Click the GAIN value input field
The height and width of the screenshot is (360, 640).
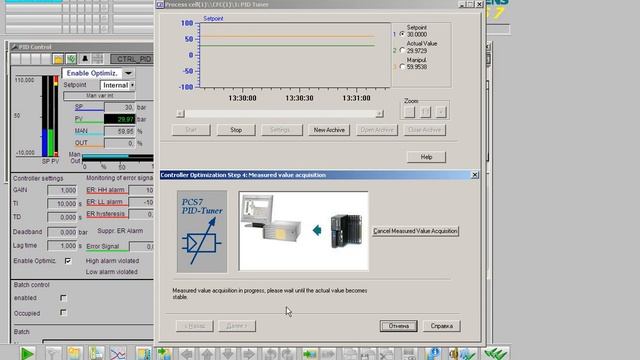point(62,190)
